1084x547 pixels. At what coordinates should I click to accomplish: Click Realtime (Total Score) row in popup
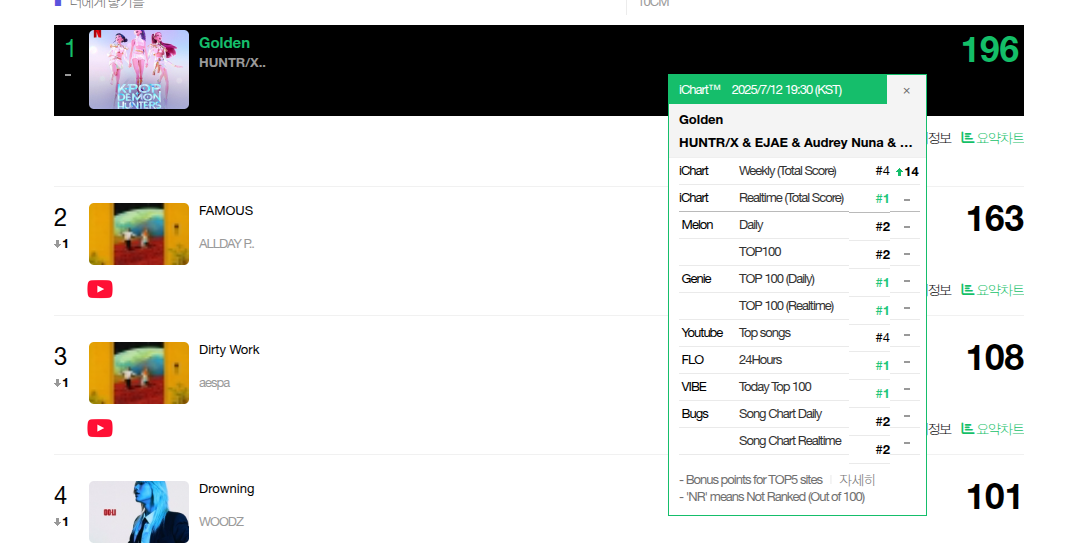[x=799, y=198]
